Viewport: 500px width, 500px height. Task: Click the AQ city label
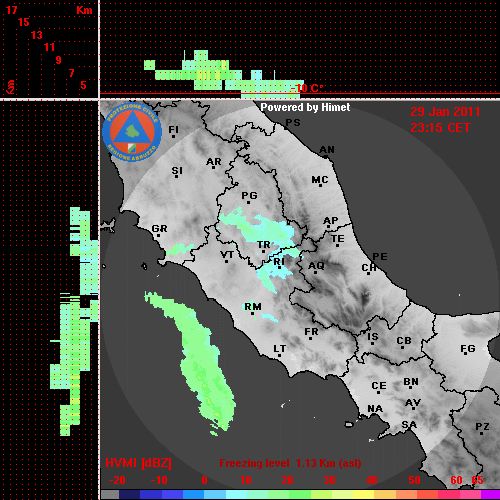coord(316,266)
